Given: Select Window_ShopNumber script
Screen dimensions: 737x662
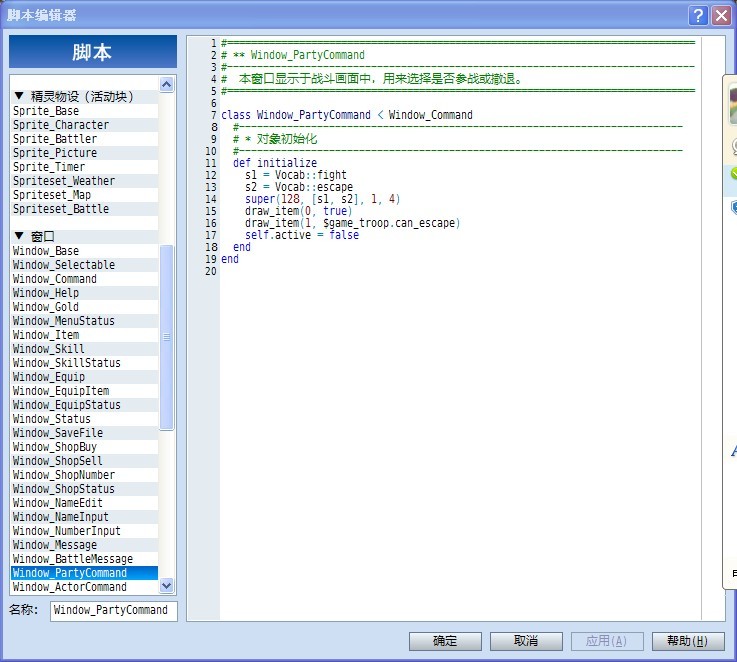Looking at the screenshot, I should coord(85,475).
